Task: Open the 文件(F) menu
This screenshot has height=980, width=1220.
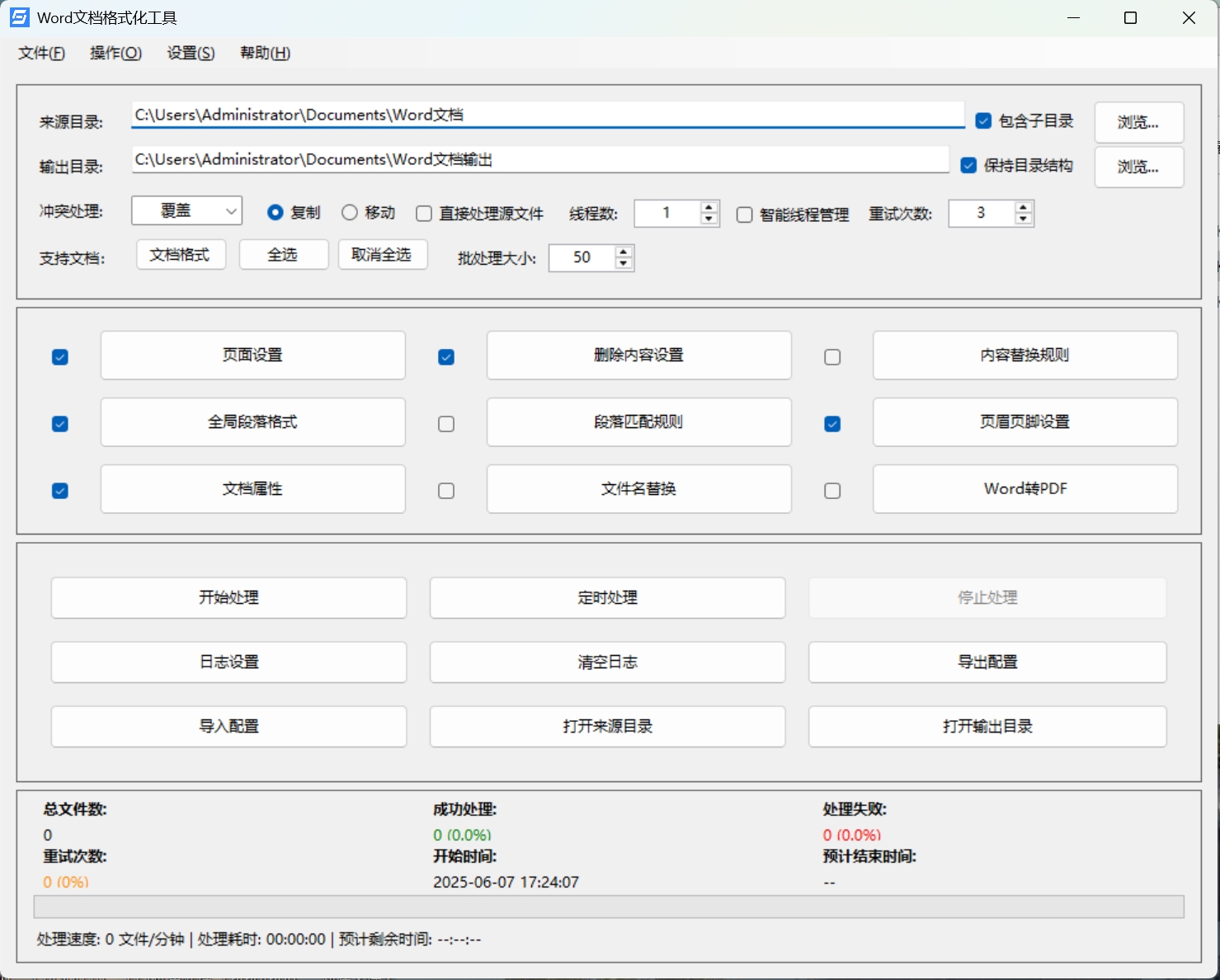Action: [41, 53]
